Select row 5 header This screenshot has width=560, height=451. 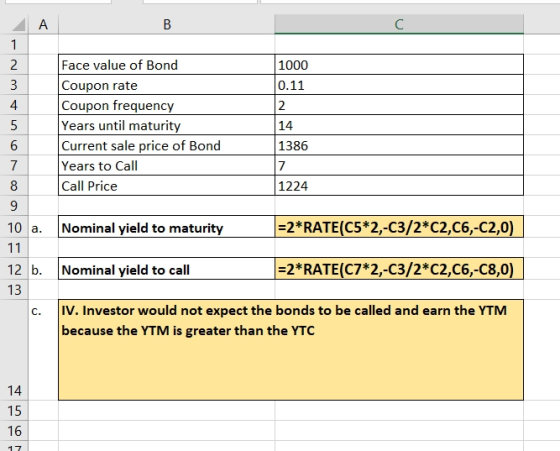(x=14, y=125)
